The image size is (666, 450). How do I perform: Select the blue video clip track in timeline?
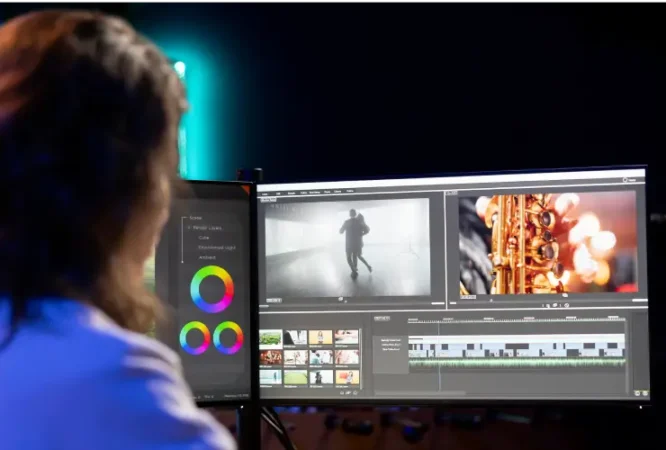click(516, 350)
